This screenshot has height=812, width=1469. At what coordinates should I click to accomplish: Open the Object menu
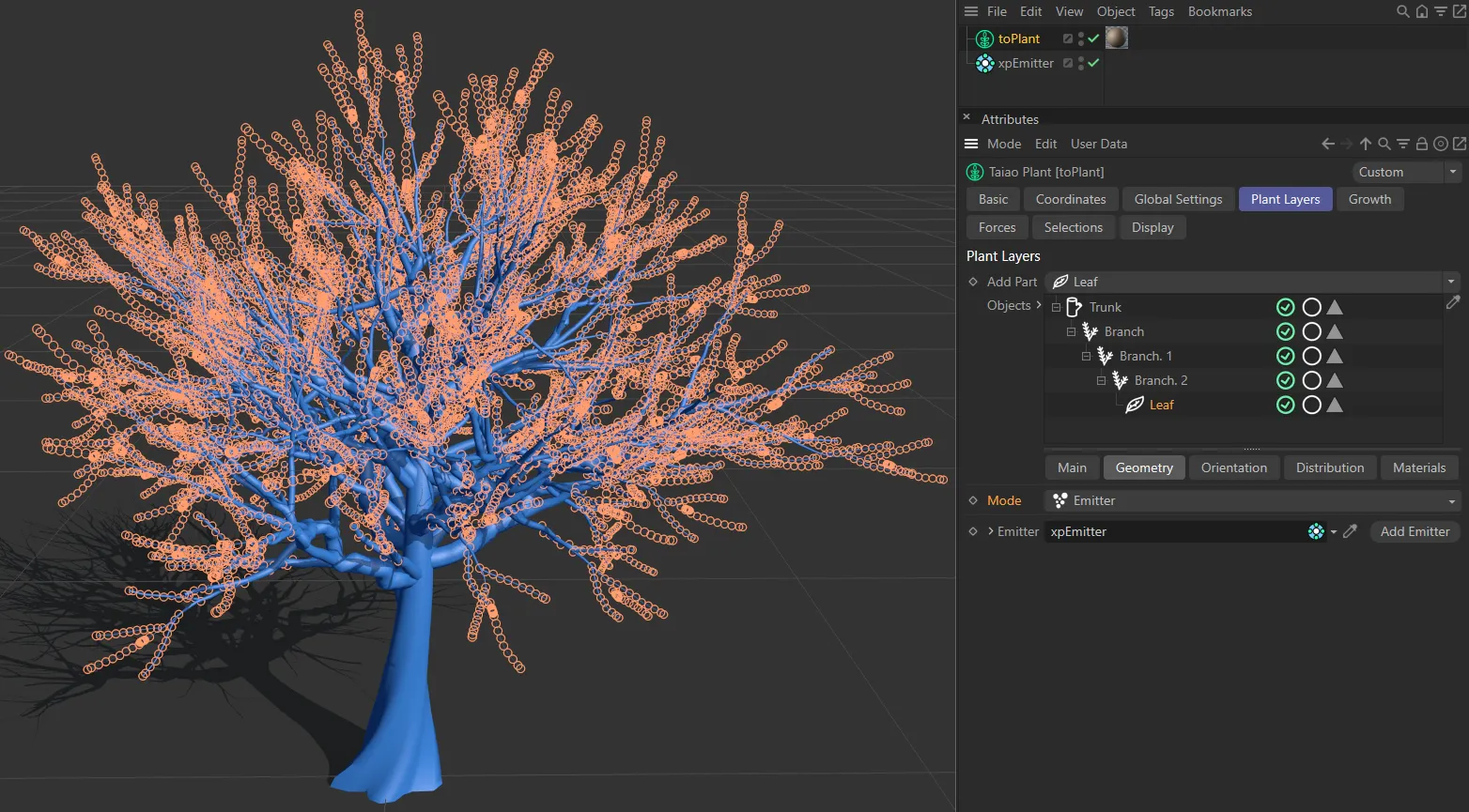tap(1115, 11)
